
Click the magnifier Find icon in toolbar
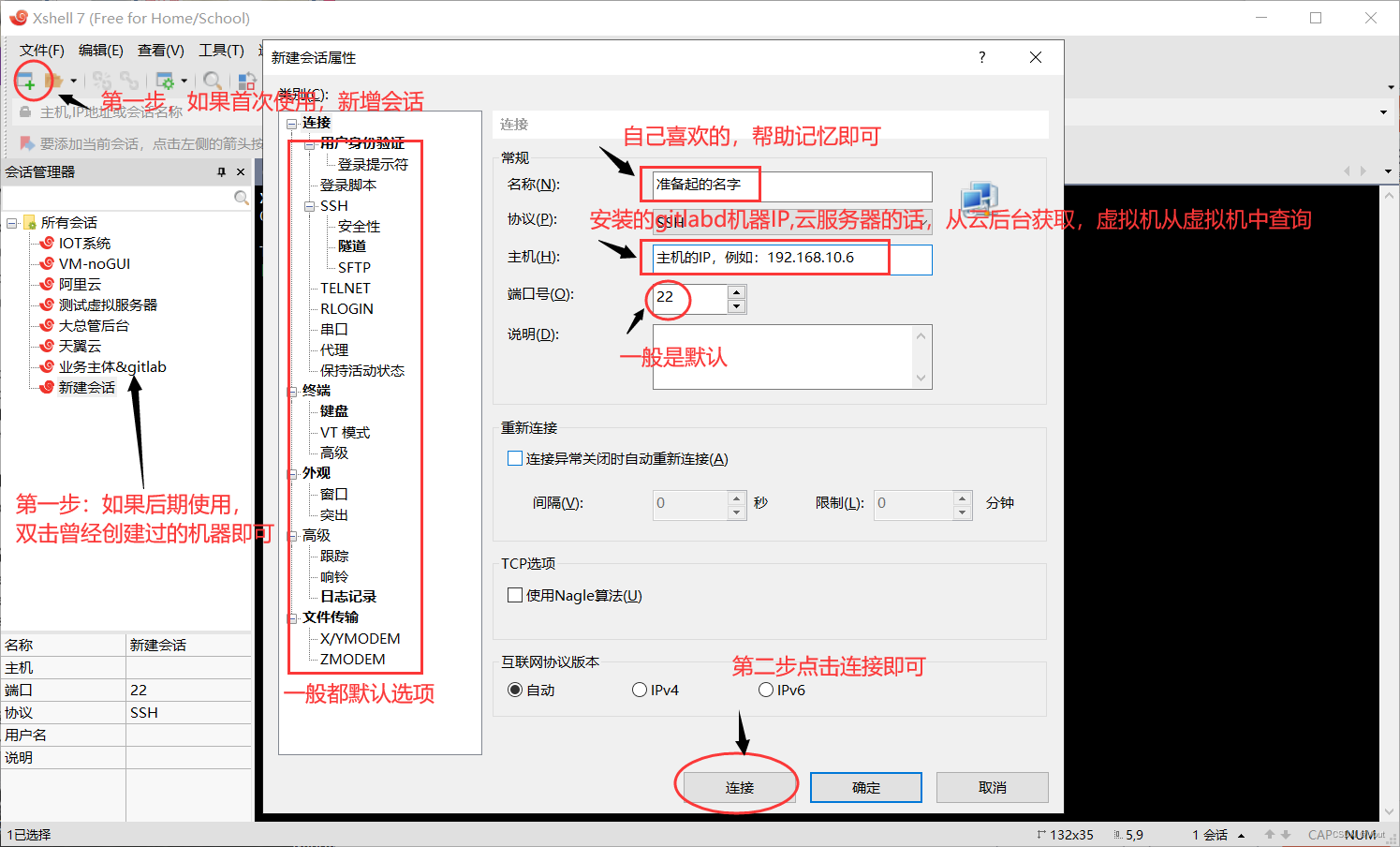pos(213,81)
